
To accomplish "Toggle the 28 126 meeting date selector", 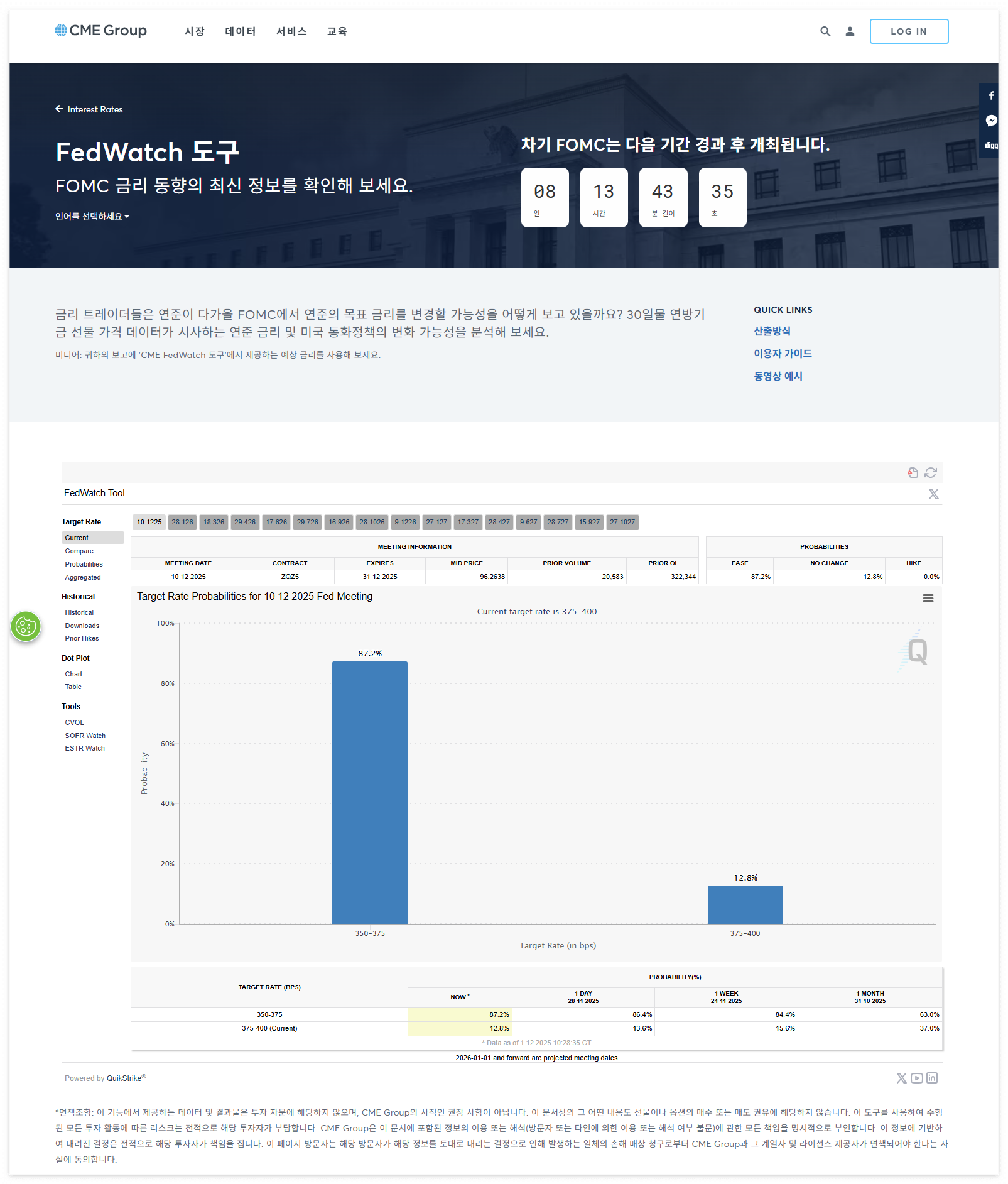I will (182, 522).
